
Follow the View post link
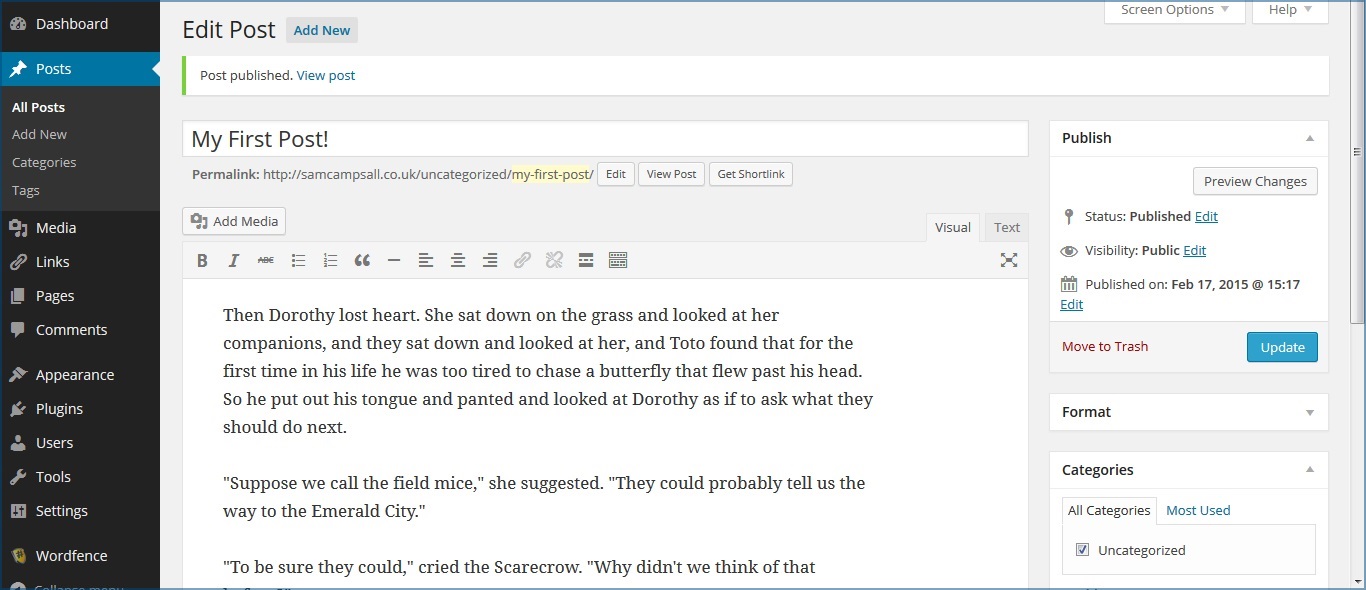point(326,75)
